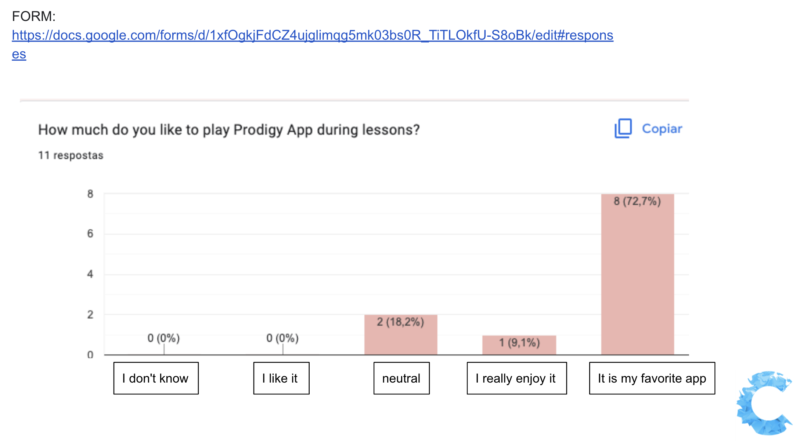The width and height of the screenshot is (800, 441).
Task: Click the 'neutral' label box
Action: 400,380
